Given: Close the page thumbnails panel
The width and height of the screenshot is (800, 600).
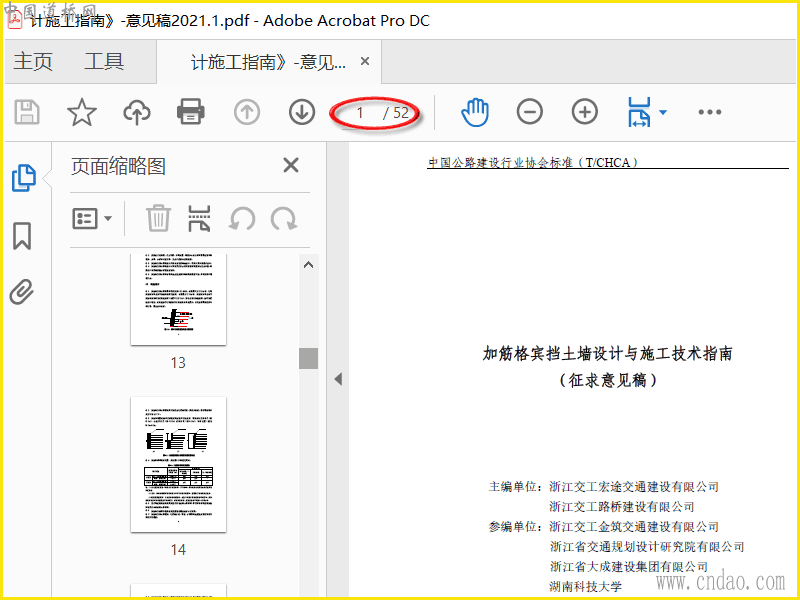Looking at the screenshot, I should (x=291, y=165).
